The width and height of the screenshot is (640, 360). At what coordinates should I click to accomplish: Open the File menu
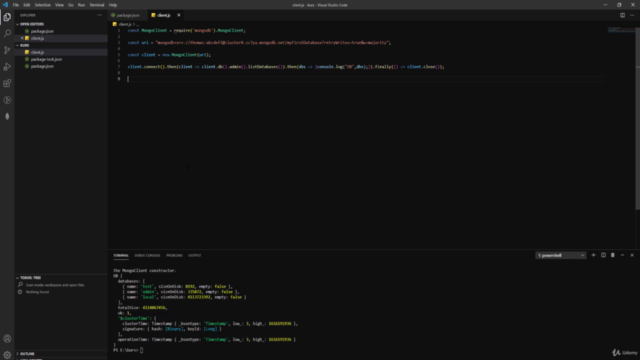(x=16, y=5)
